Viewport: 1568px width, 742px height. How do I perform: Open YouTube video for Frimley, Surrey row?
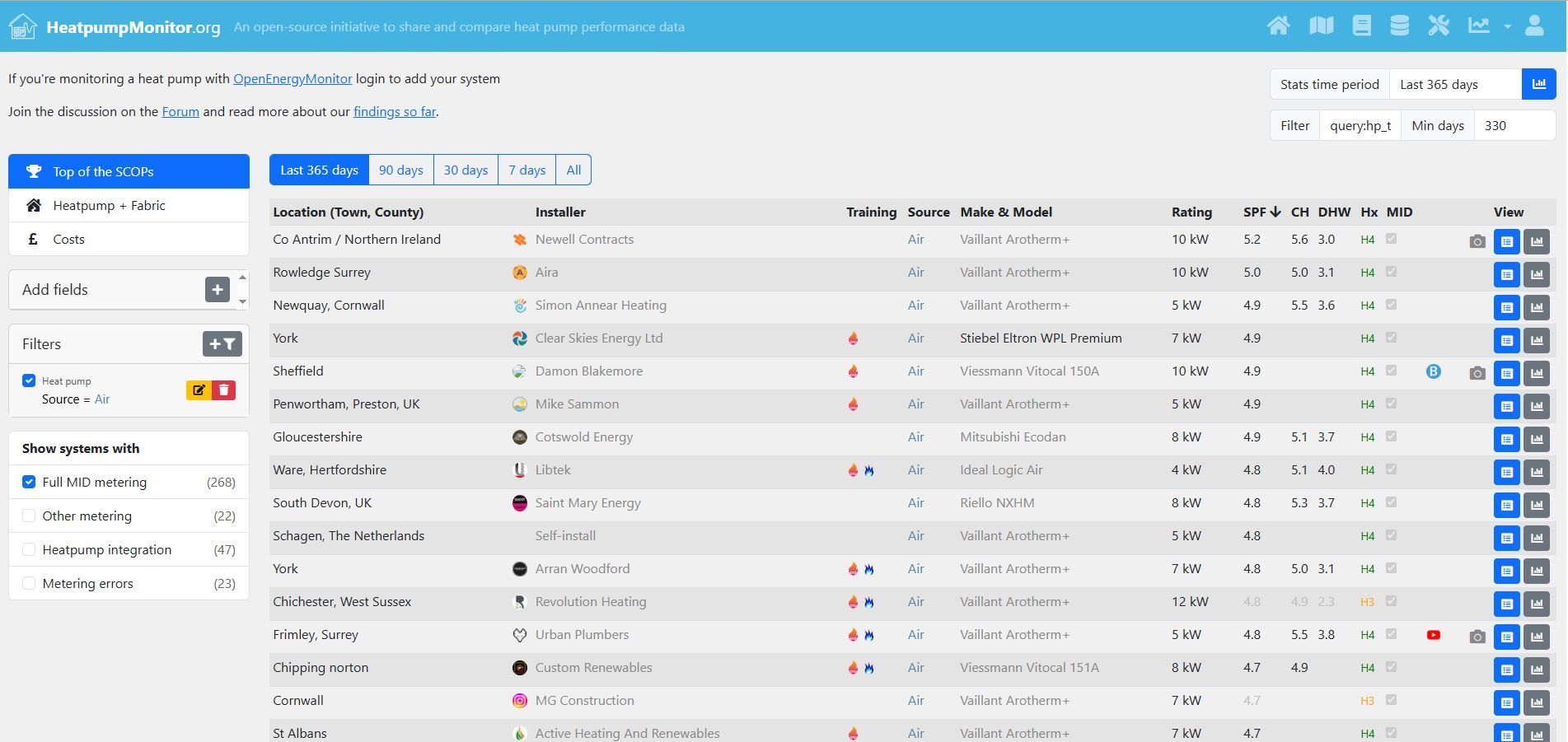(1434, 635)
